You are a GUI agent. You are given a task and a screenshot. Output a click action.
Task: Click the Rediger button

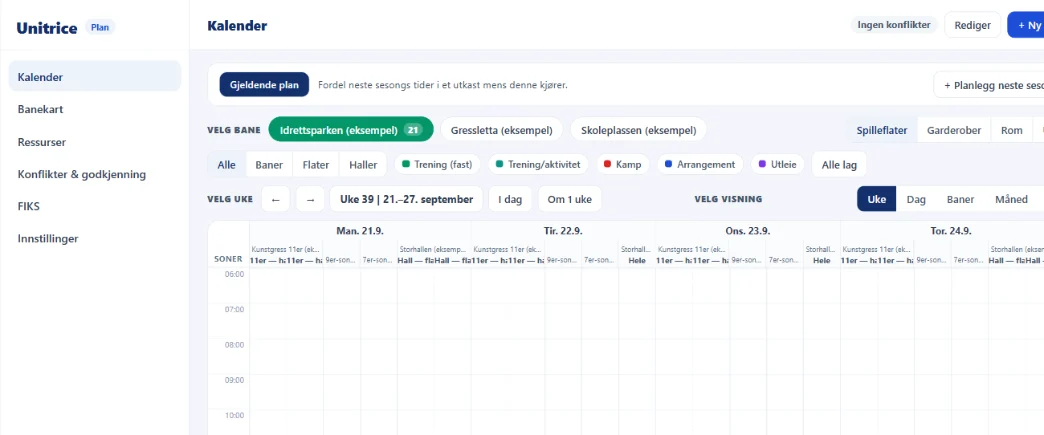pyautogui.click(x=972, y=25)
